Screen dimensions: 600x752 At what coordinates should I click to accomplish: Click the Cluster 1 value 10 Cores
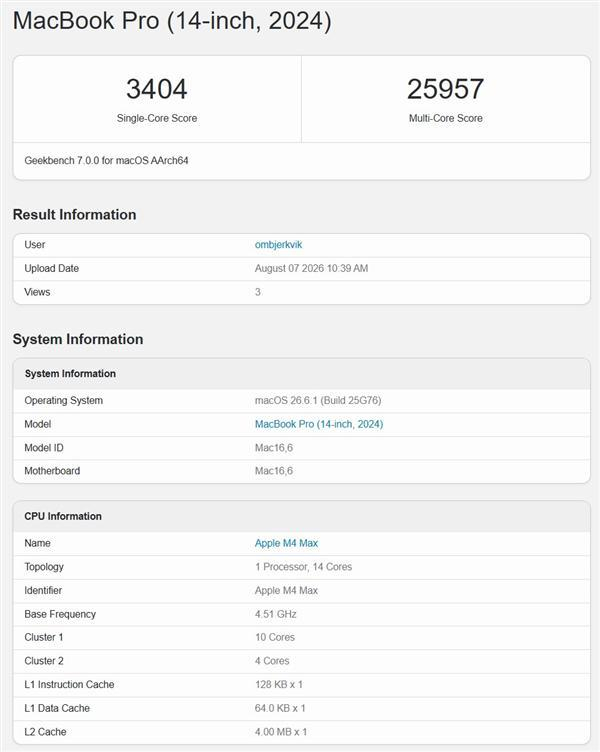click(275, 637)
